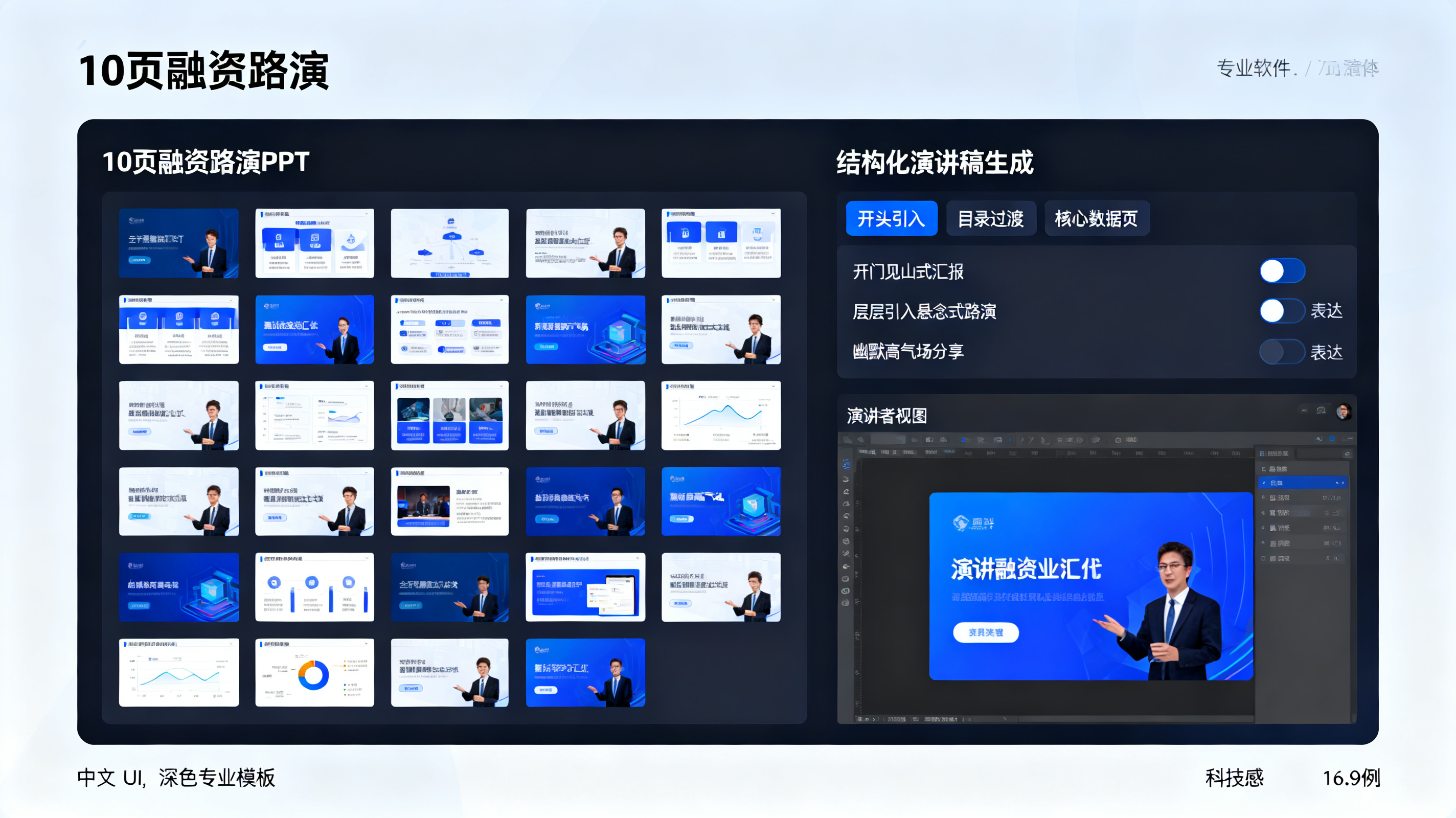Click the large slide preview titled 演讲融资业汇代

coord(1091,586)
